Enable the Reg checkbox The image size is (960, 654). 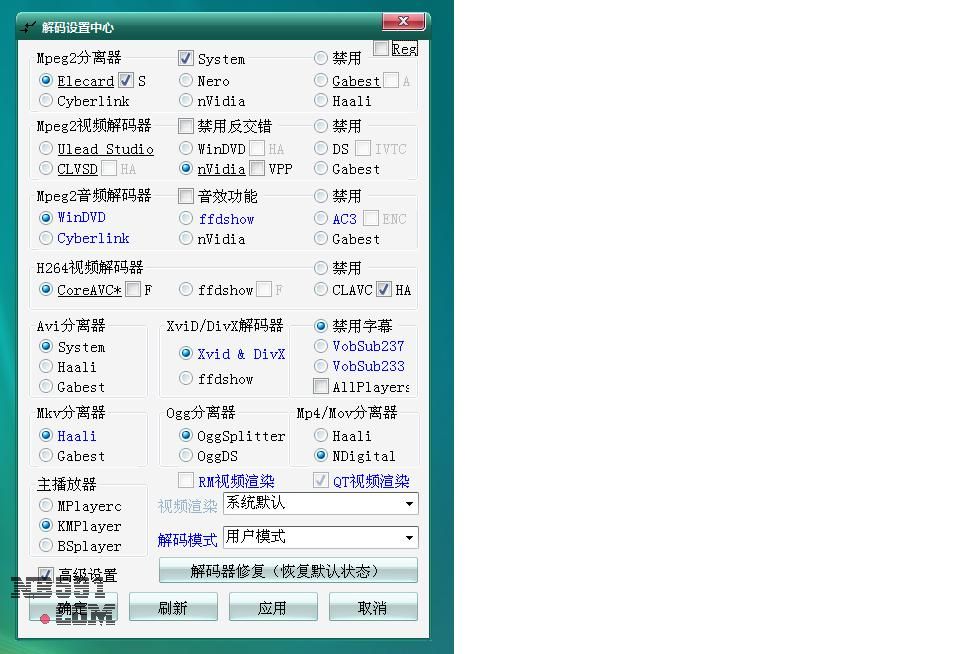(382, 48)
